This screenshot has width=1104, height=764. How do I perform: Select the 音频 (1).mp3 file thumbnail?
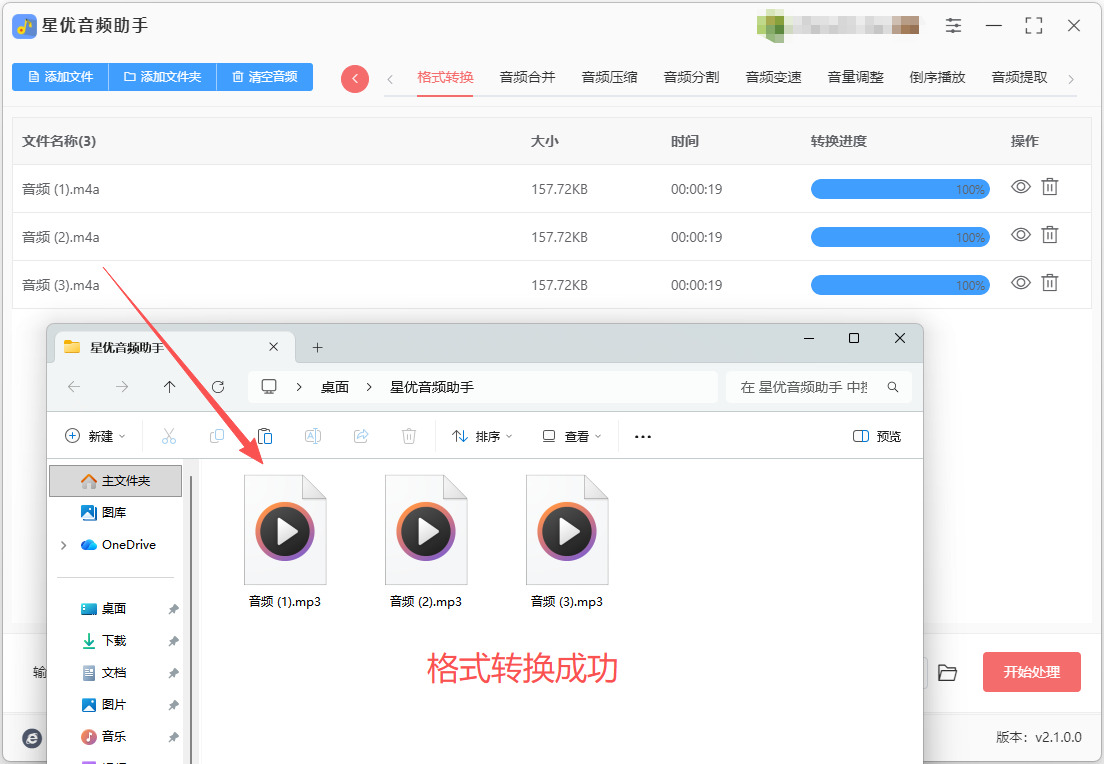click(x=285, y=530)
